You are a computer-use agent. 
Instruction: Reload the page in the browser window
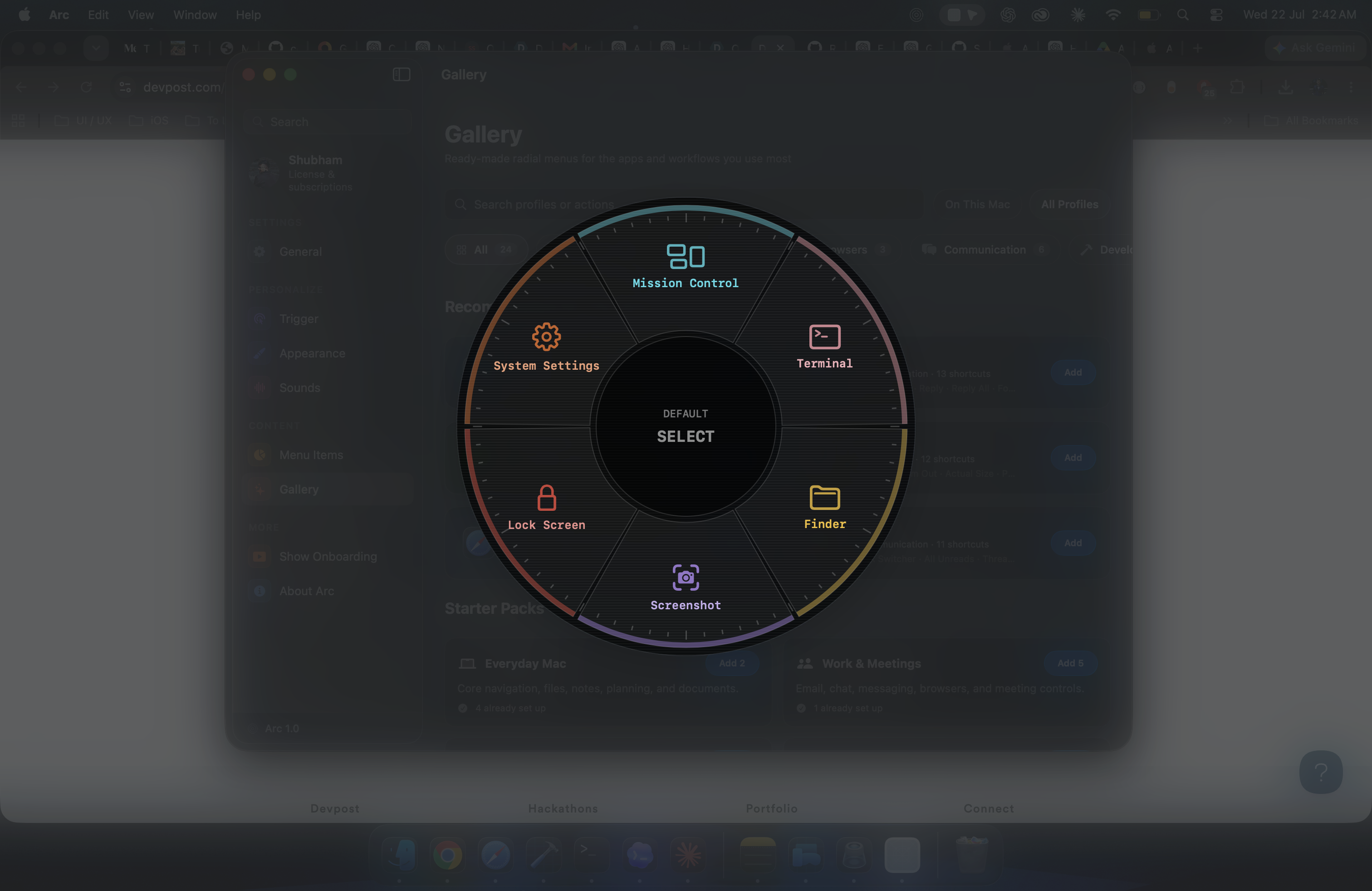86,87
